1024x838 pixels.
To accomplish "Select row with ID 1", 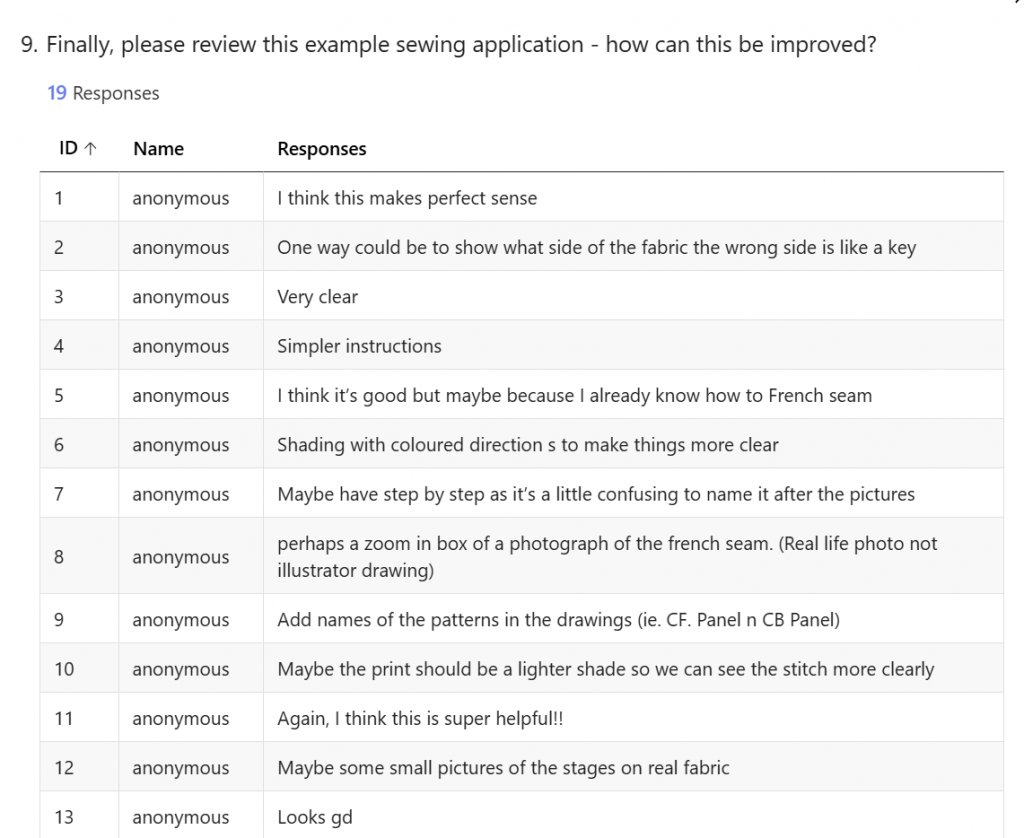I will (59, 198).
